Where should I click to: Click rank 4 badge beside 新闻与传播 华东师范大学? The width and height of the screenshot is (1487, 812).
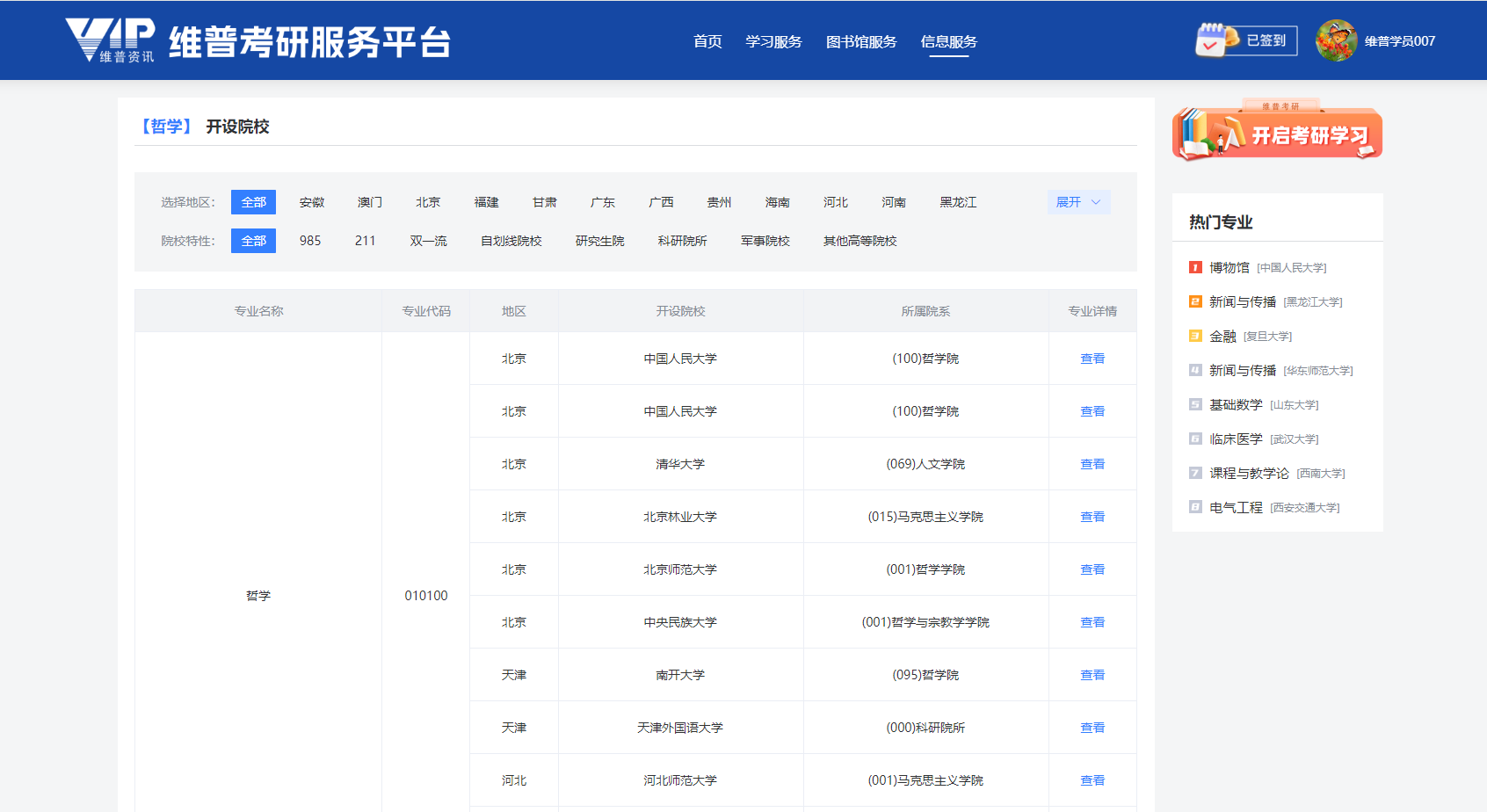(x=1195, y=370)
